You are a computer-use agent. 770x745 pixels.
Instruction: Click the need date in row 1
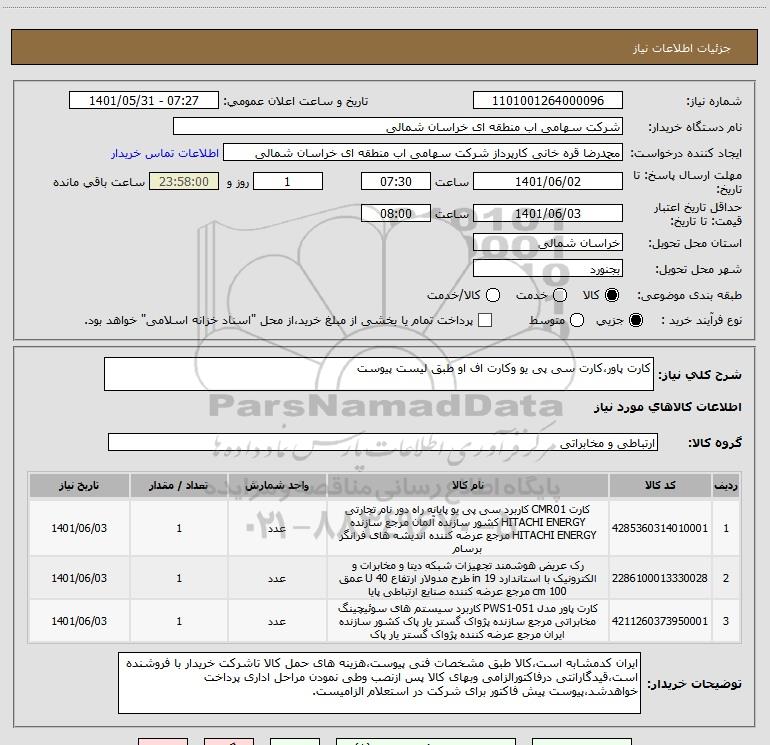pos(79,528)
